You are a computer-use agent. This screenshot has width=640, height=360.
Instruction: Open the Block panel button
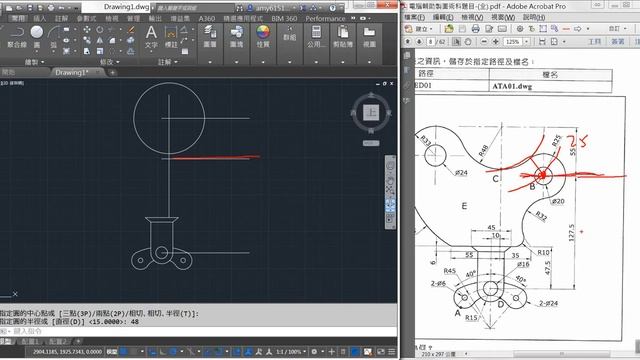click(236, 37)
